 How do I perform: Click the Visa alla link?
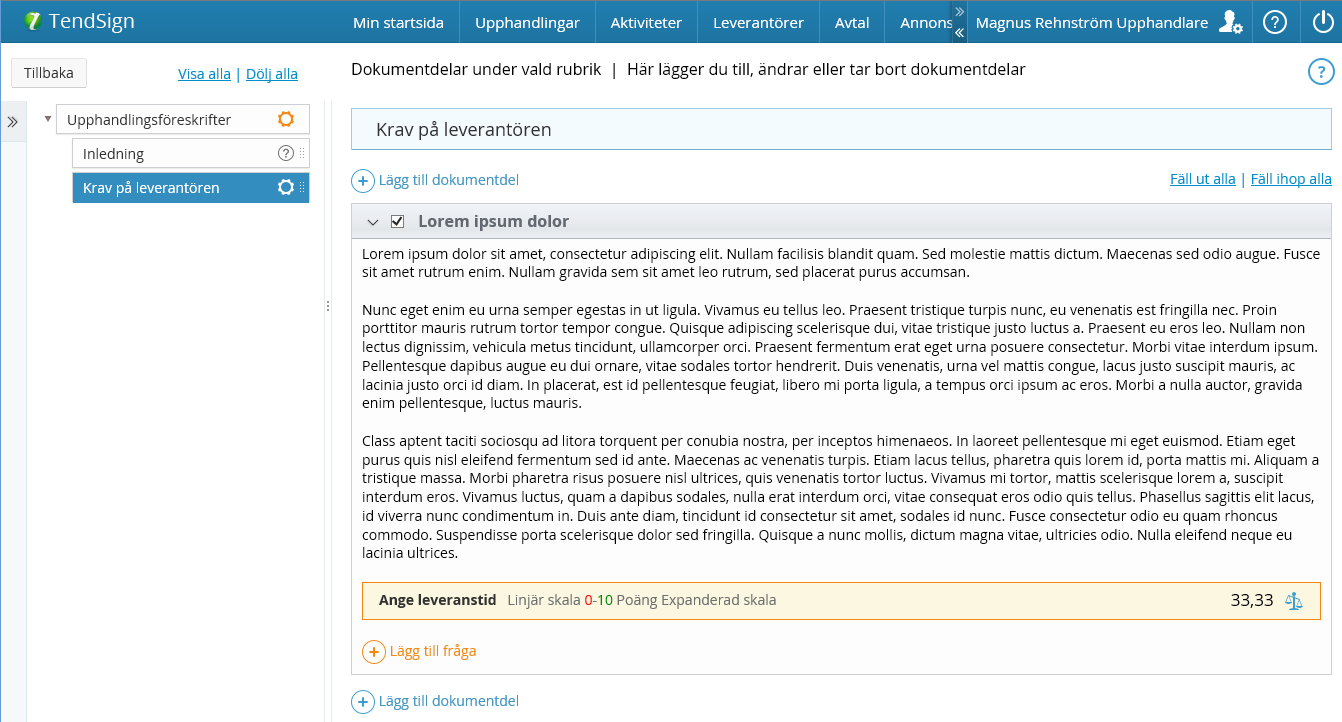204,74
